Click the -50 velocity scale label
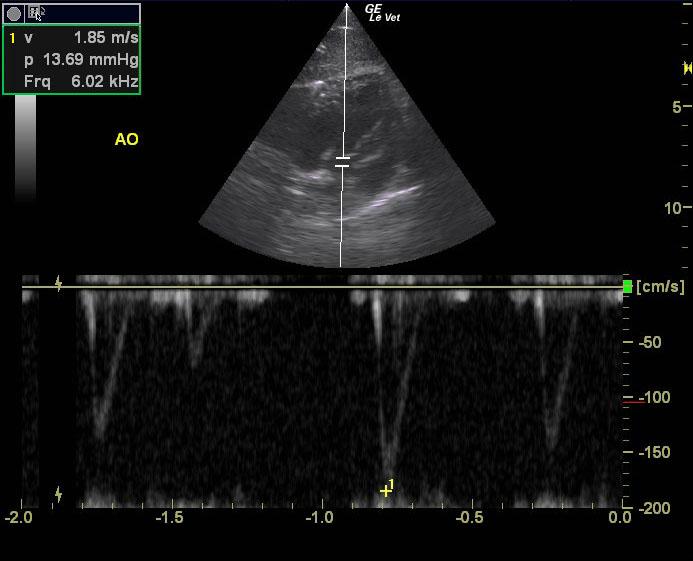This screenshot has width=693, height=561. 650,342
